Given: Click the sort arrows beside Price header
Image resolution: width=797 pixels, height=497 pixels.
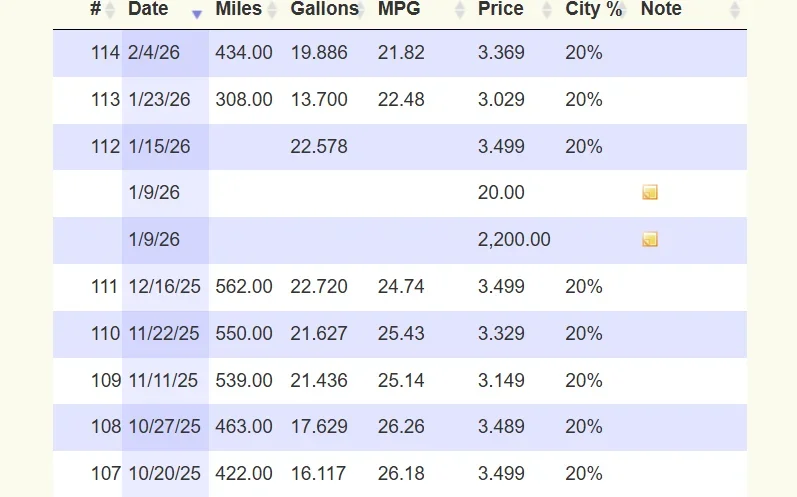Looking at the screenshot, I should 546,10.
